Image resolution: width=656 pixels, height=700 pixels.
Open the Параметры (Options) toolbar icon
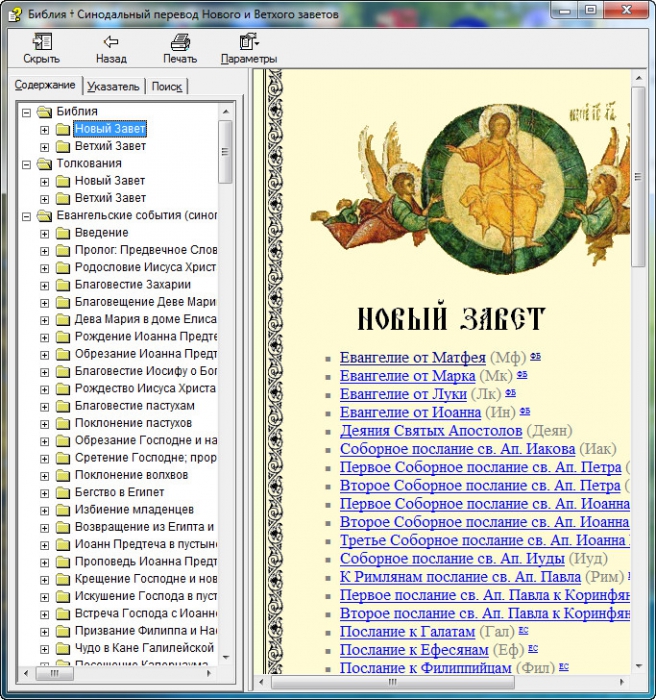(248, 42)
